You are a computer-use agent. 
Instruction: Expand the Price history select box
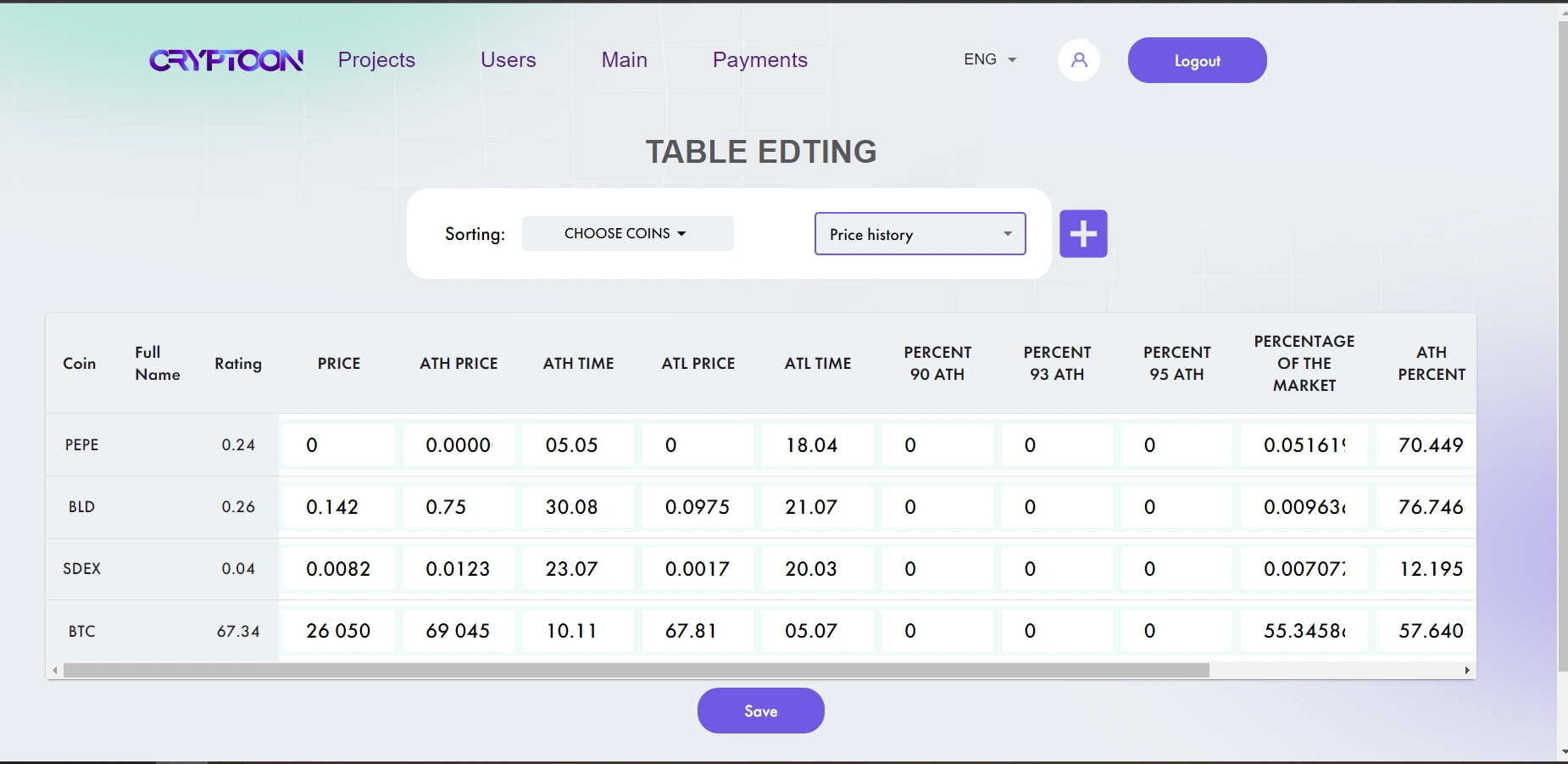[920, 234]
